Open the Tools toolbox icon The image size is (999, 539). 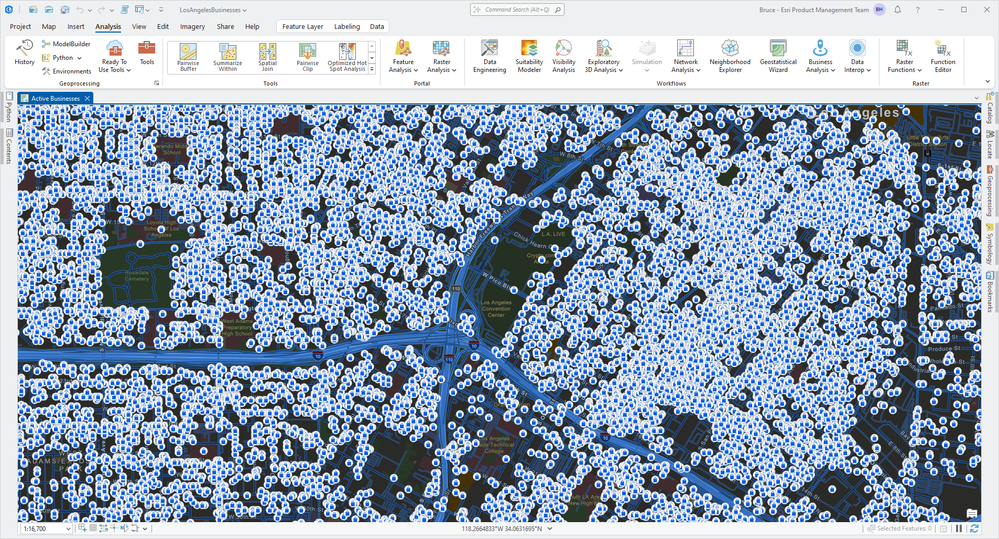[147, 53]
